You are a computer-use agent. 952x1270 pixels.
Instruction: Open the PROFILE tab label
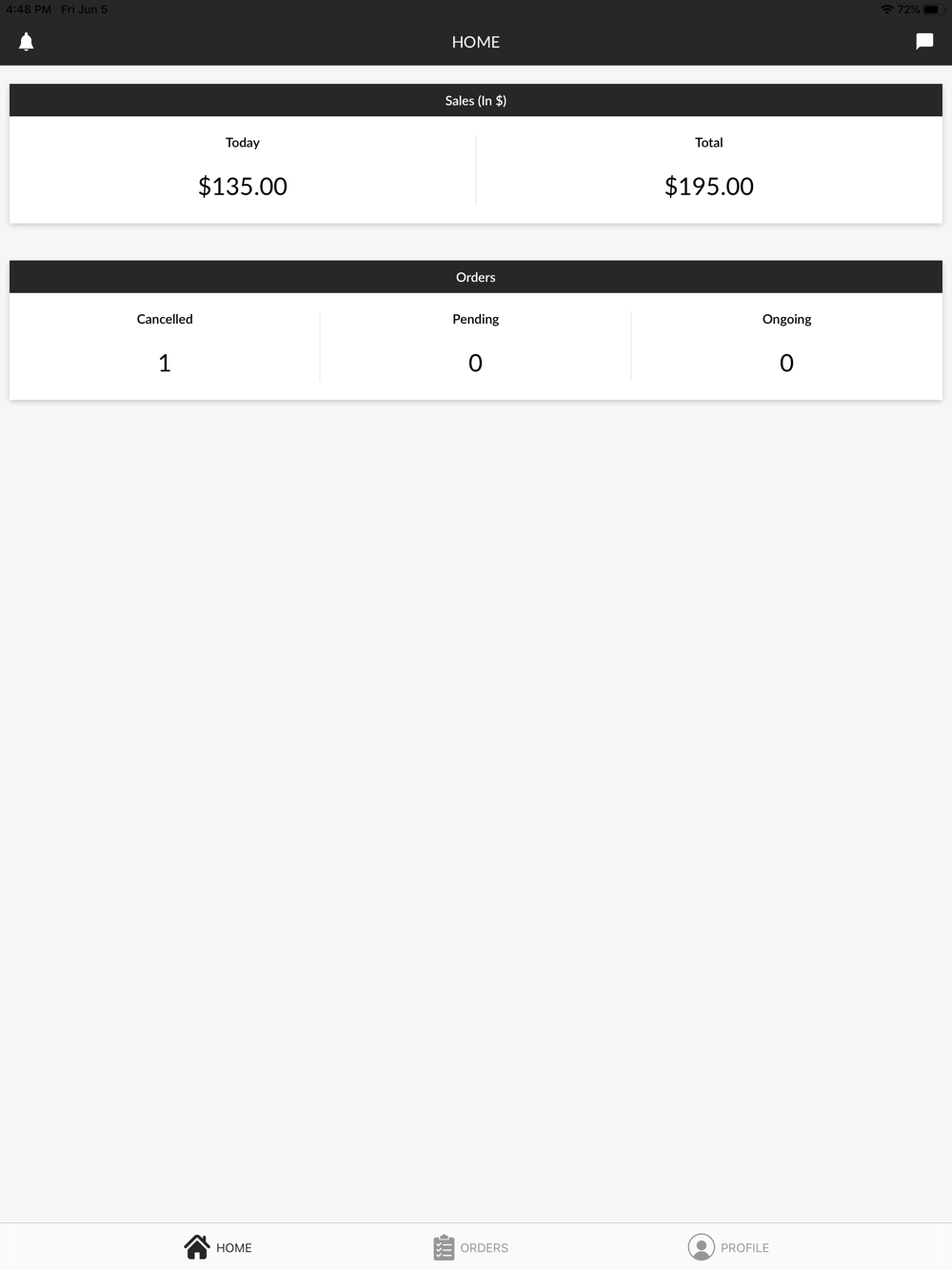(x=744, y=1248)
